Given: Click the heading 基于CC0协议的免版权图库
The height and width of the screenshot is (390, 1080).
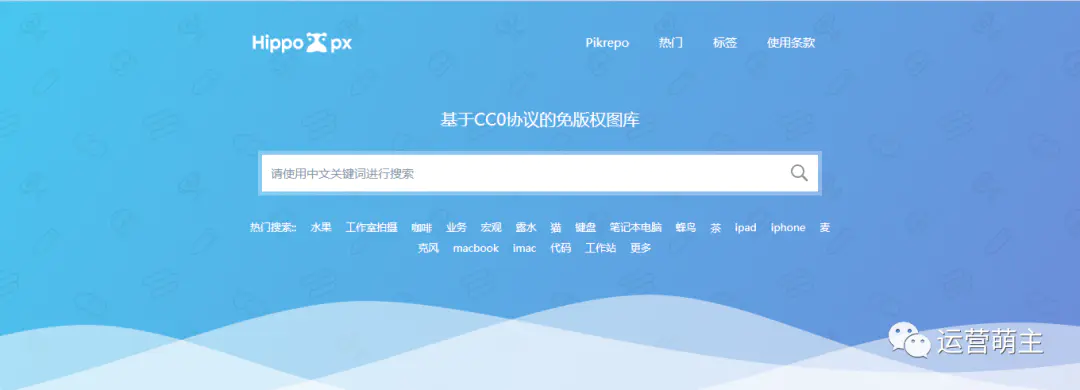Looking at the screenshot, I should point(540,120).
